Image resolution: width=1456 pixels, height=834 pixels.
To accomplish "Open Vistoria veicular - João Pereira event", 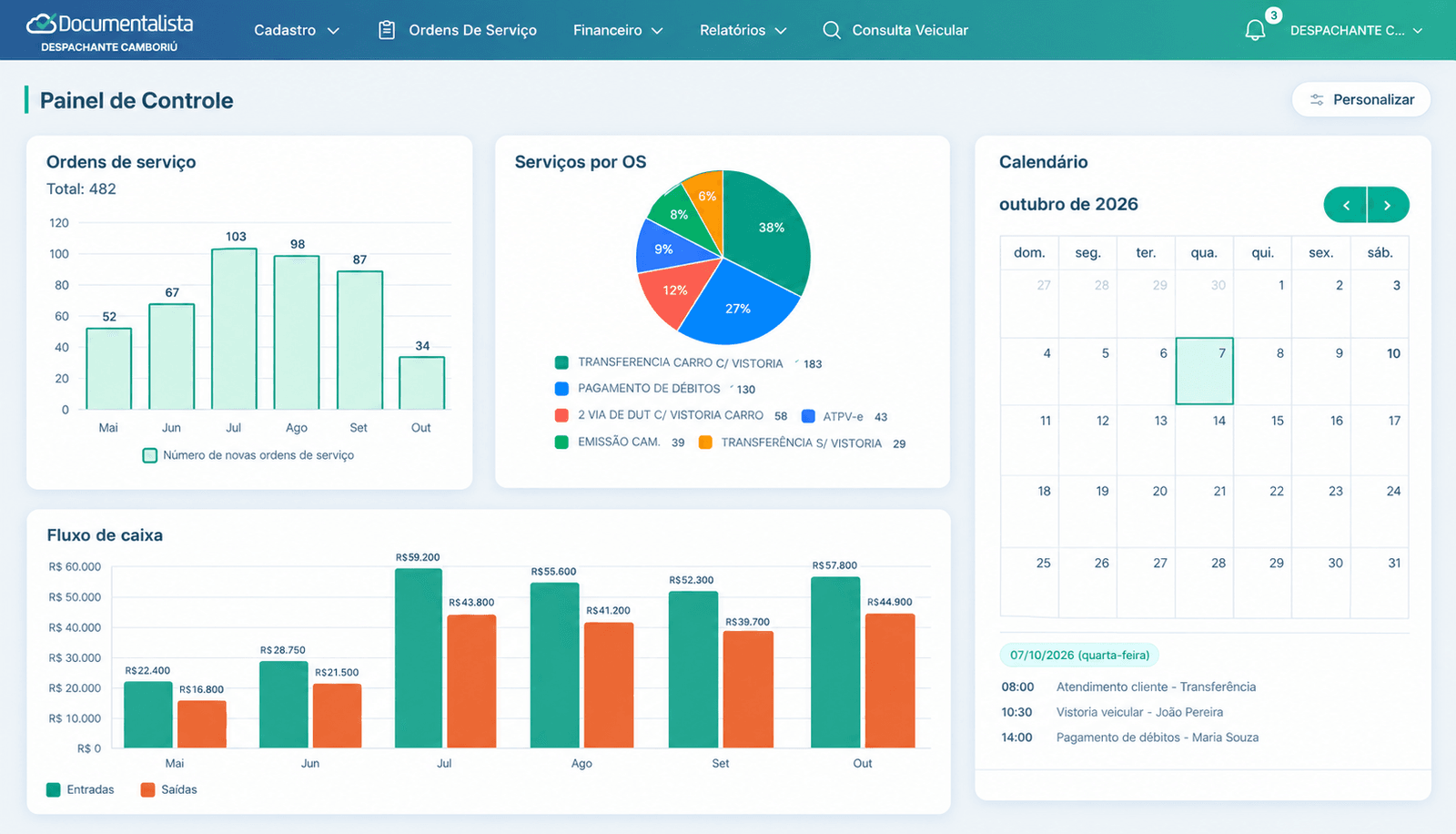I will coord(1139,712).
